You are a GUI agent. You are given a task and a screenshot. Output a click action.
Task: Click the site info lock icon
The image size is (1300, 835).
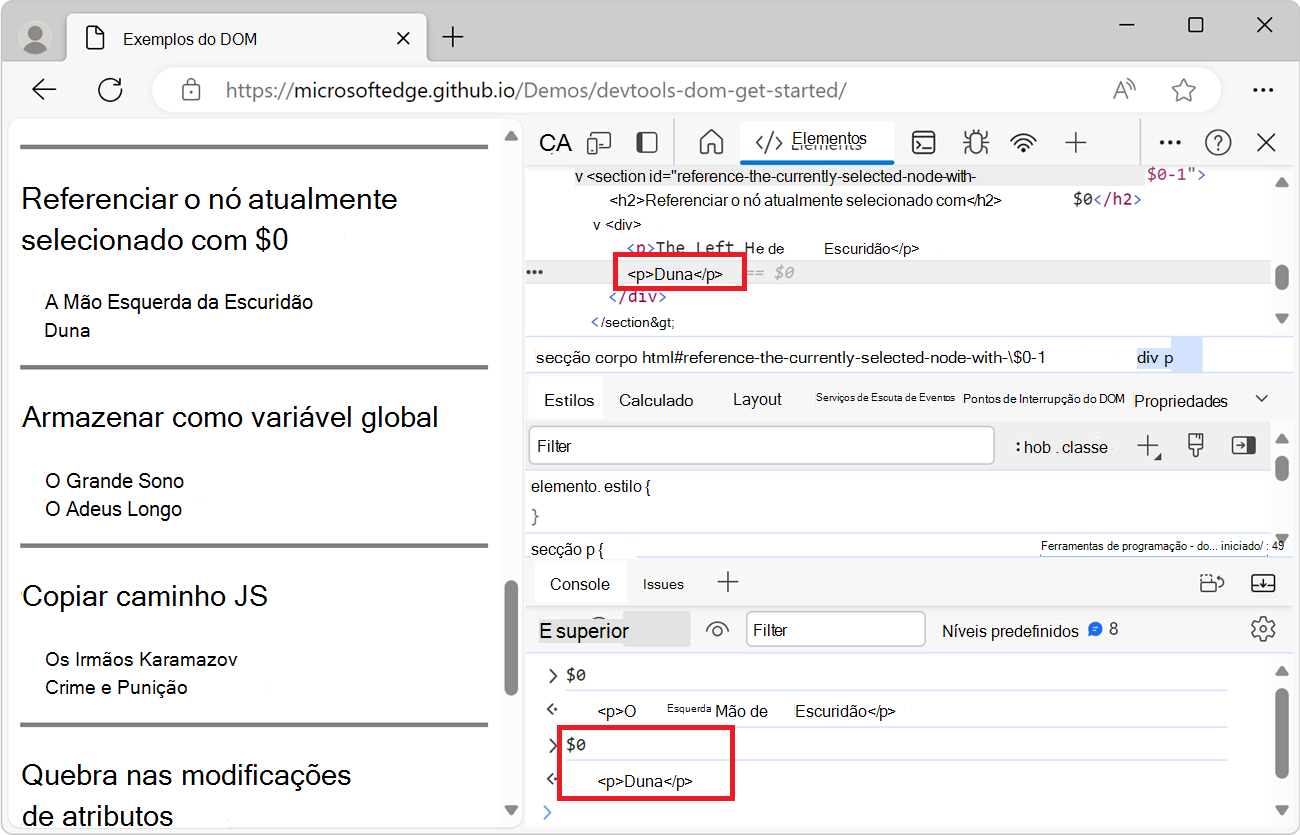tap(191, 90)
